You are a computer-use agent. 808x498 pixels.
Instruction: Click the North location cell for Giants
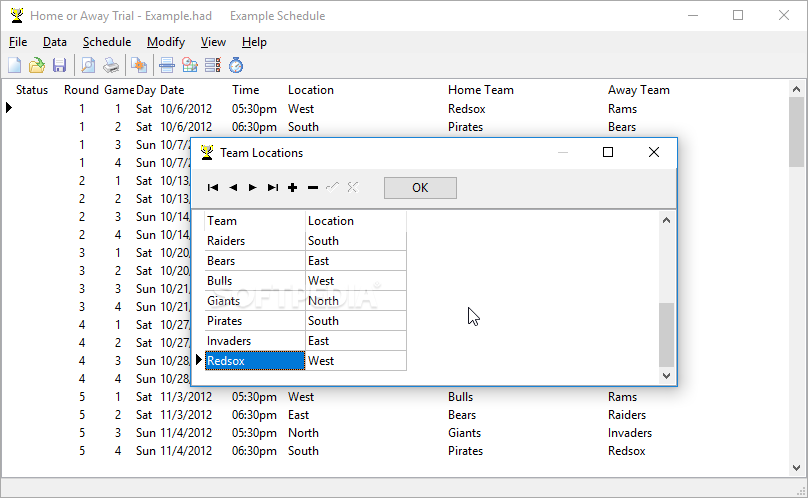(x=356, y=301)
